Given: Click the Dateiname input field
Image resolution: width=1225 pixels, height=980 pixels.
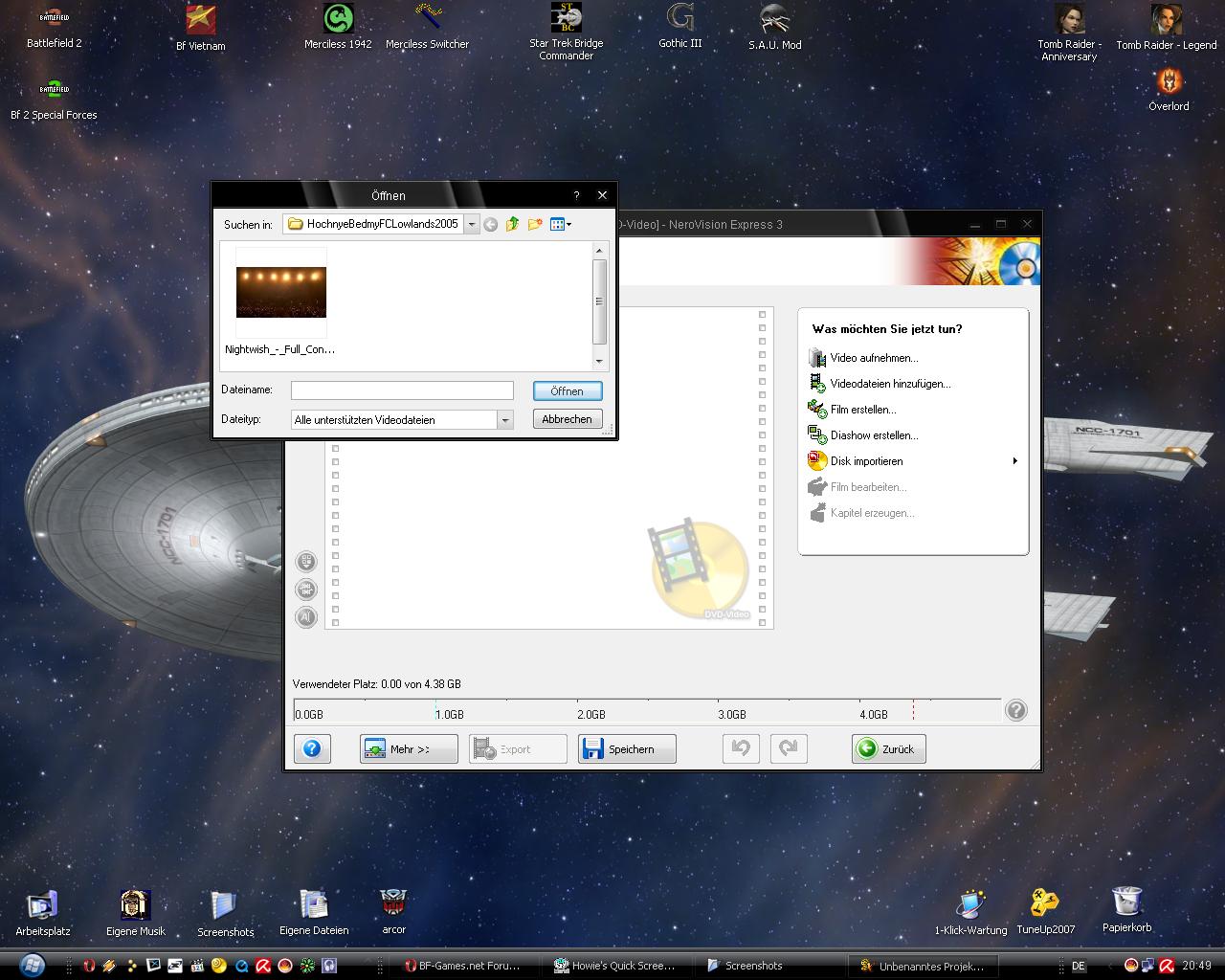Looking at the screenshot, I should pyautogui.click(x=402, y=390).
